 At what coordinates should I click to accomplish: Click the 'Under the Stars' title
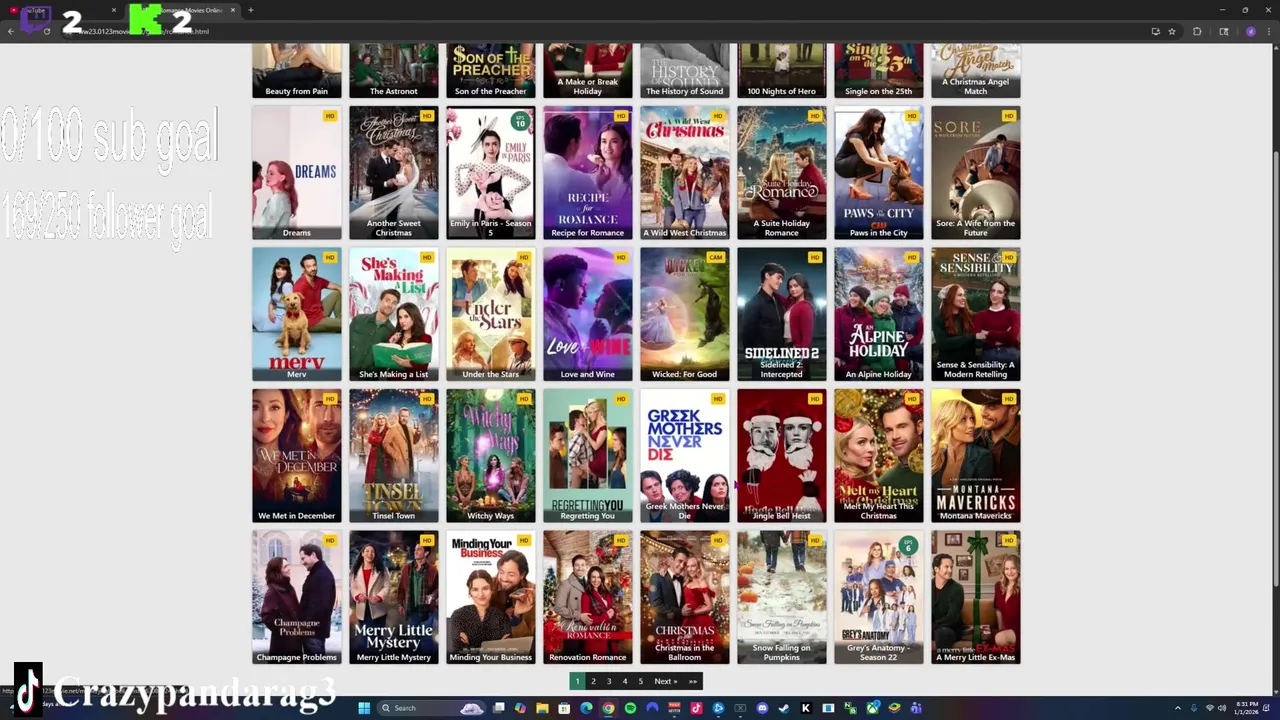click(x=490, y=374)
